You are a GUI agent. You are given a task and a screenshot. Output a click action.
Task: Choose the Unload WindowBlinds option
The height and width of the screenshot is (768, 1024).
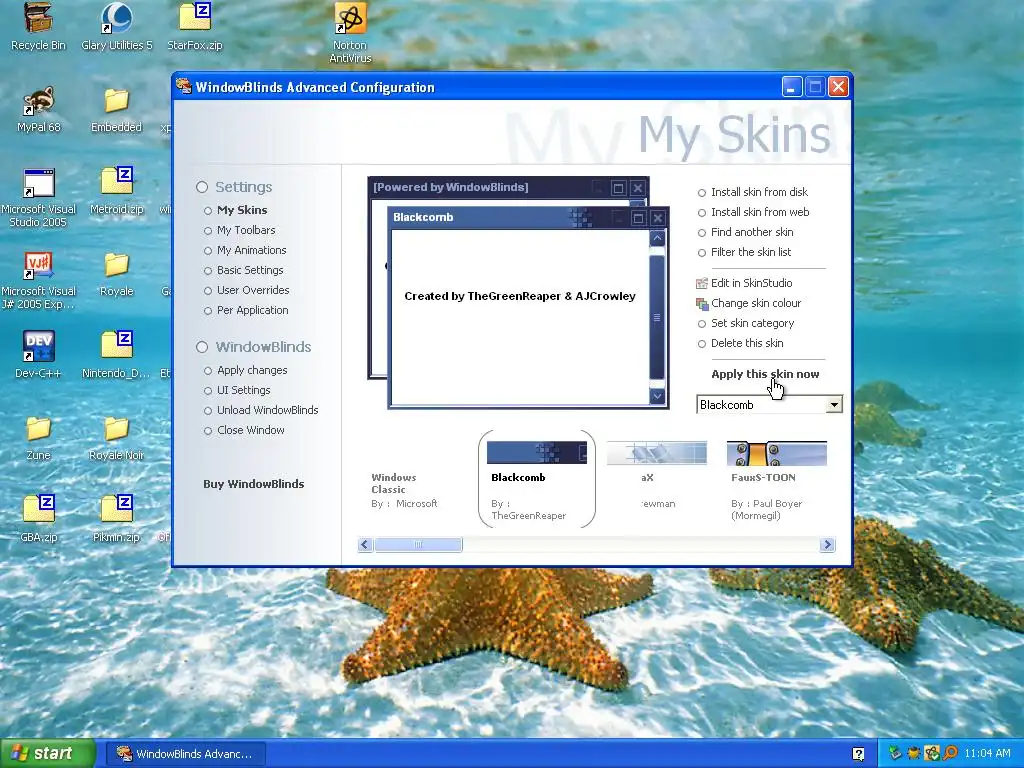261,410
